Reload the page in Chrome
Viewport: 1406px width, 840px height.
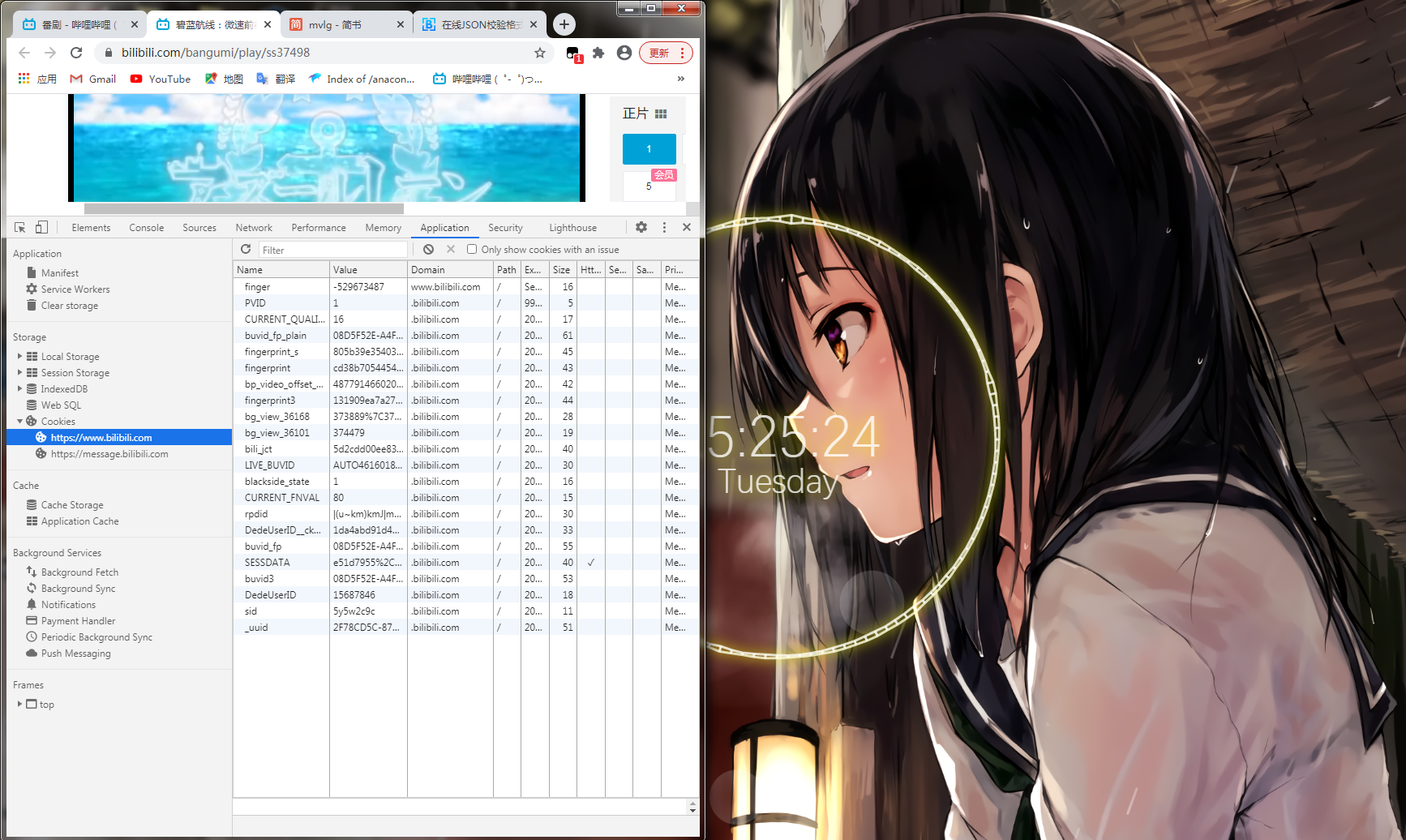click(76, 53)
